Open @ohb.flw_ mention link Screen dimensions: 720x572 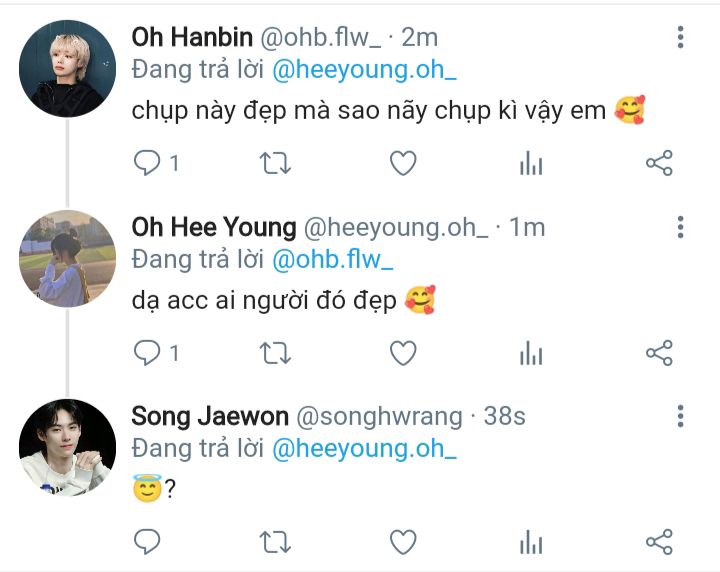[332, 260]
